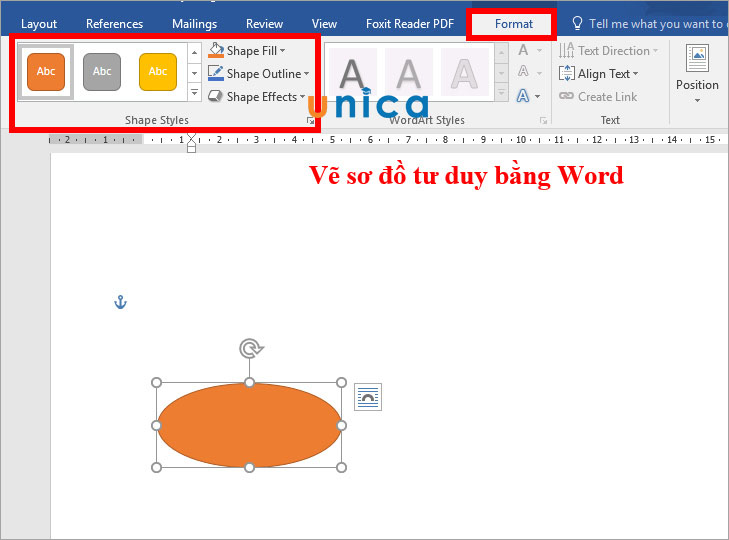Viewport: 729px width, 540px height.
Task: Open the Position tool in the ribbon
Action: click(697, 73)
